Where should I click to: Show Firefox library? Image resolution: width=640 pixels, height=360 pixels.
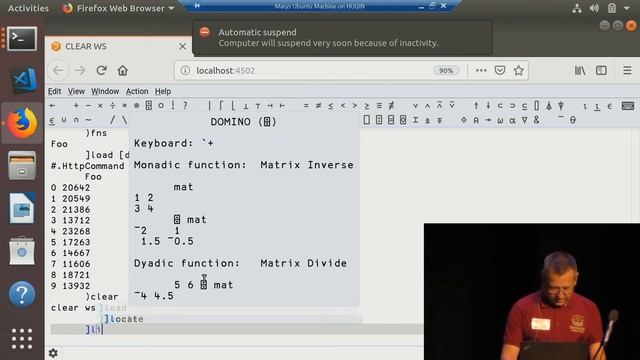point(580,71)
